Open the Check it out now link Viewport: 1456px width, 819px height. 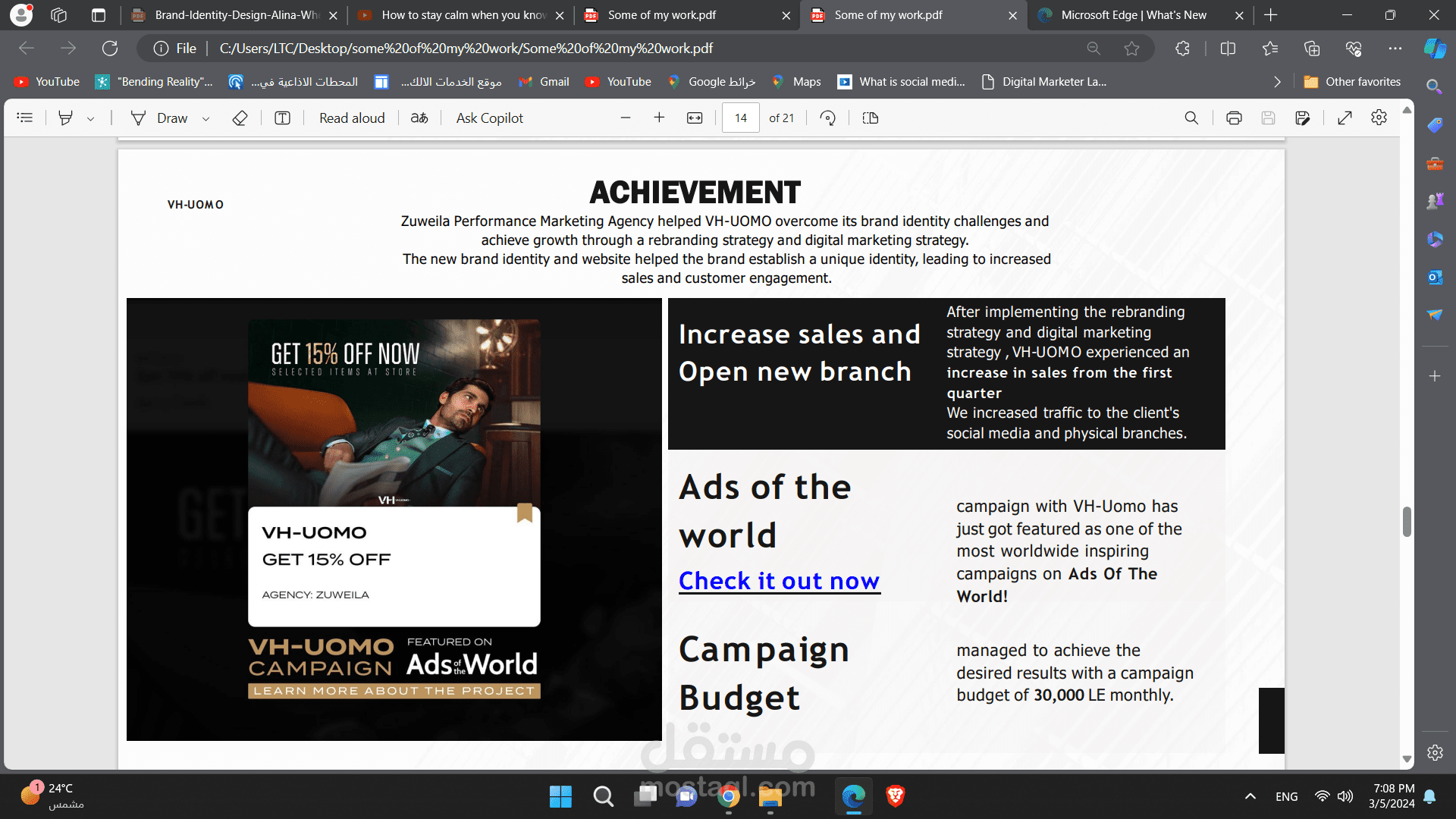click(x=779, y=581)
